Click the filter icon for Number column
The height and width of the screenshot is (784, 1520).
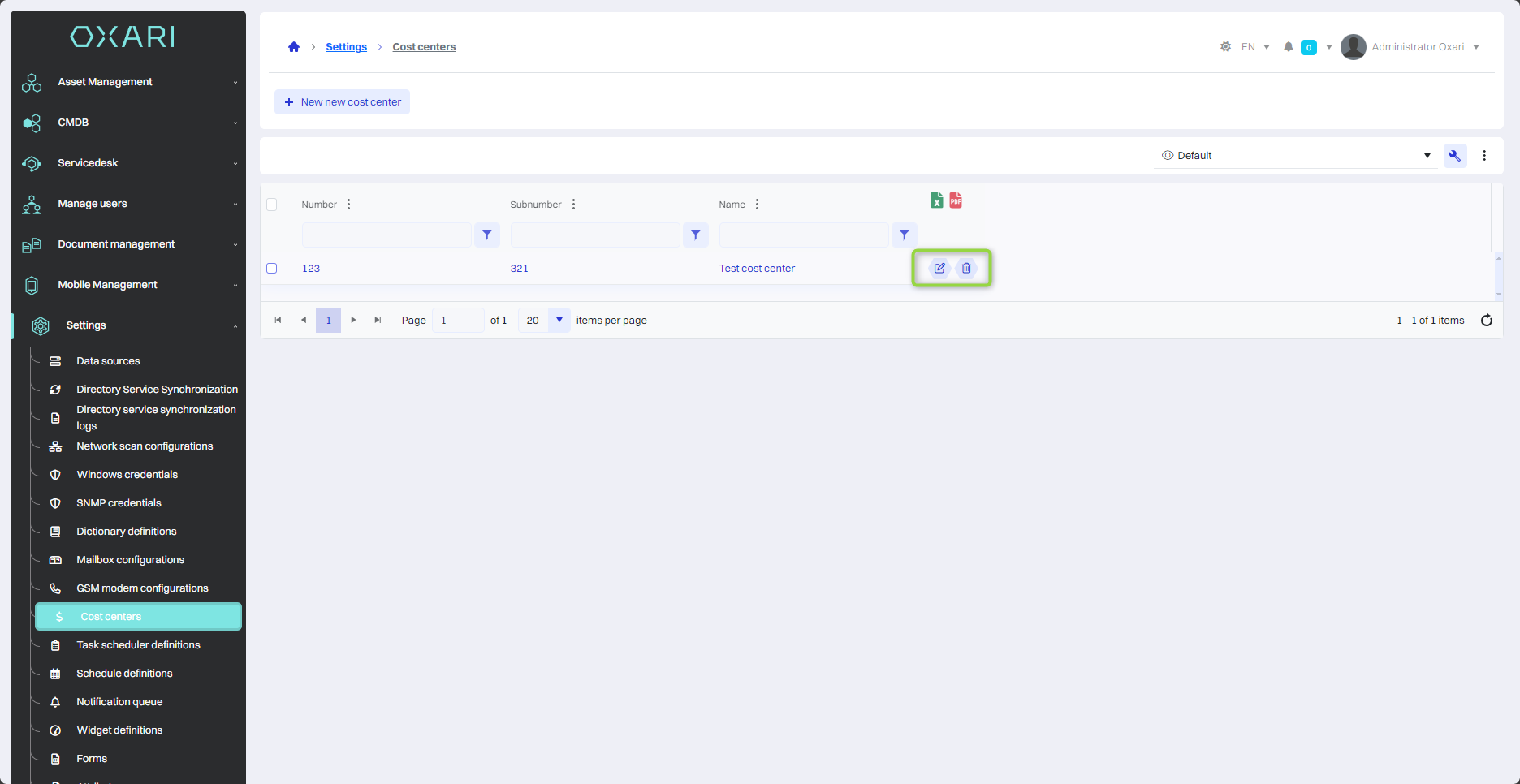[487, 235]
